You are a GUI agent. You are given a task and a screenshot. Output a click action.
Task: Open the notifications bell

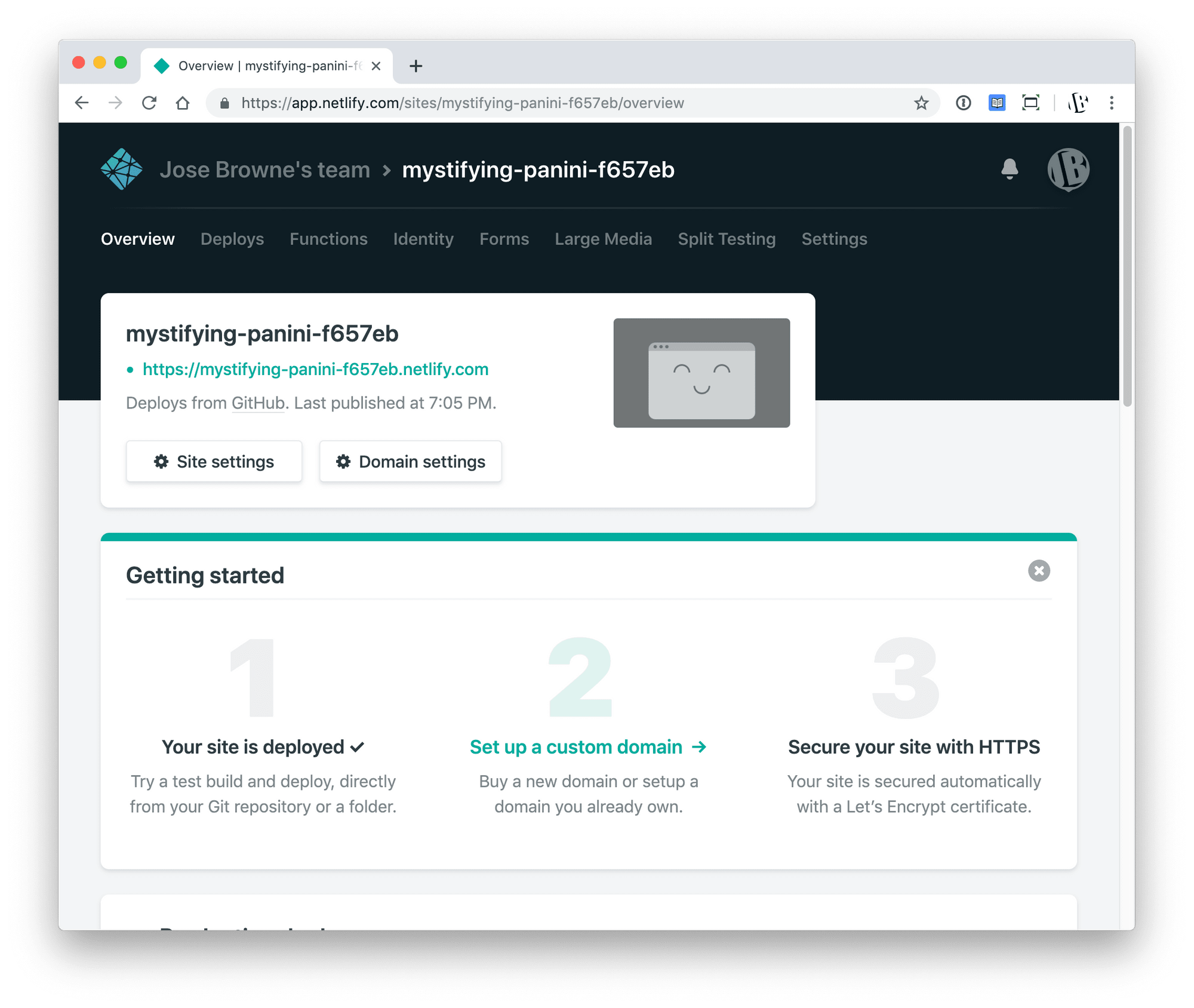pyautogui.click(x=1010, y=170)
